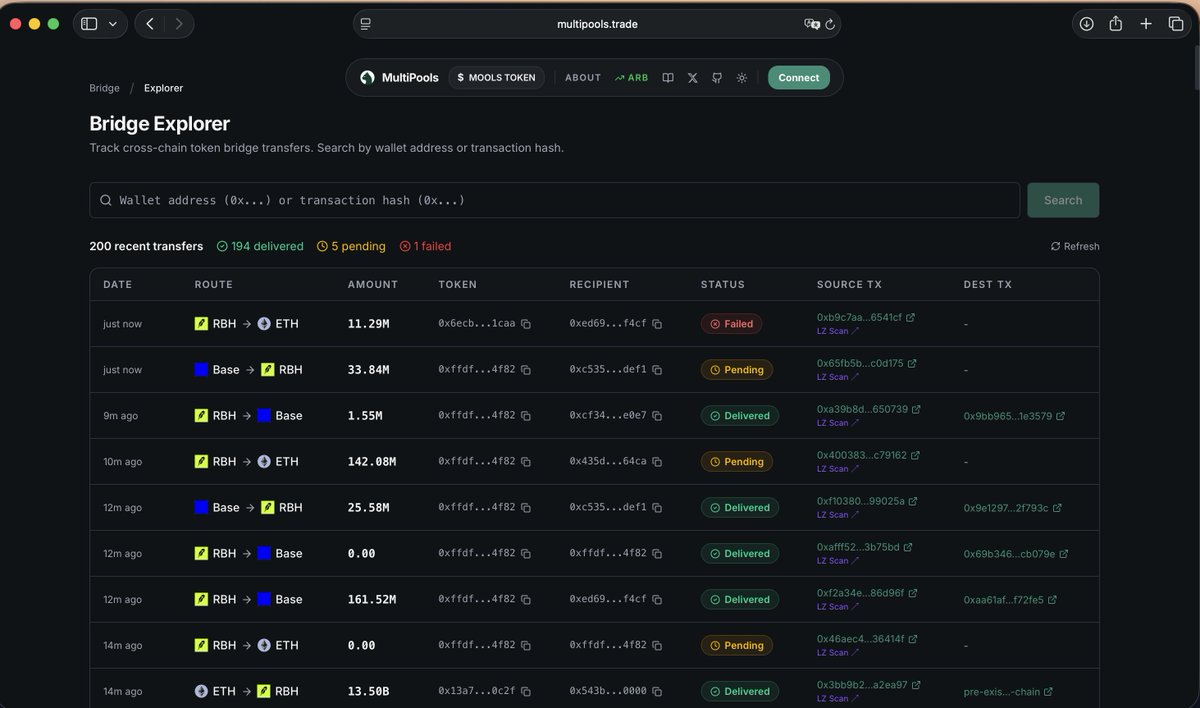Screen dimensions: 1200x708
Task: Open the Safari share icon
Action: [1116, 24]
